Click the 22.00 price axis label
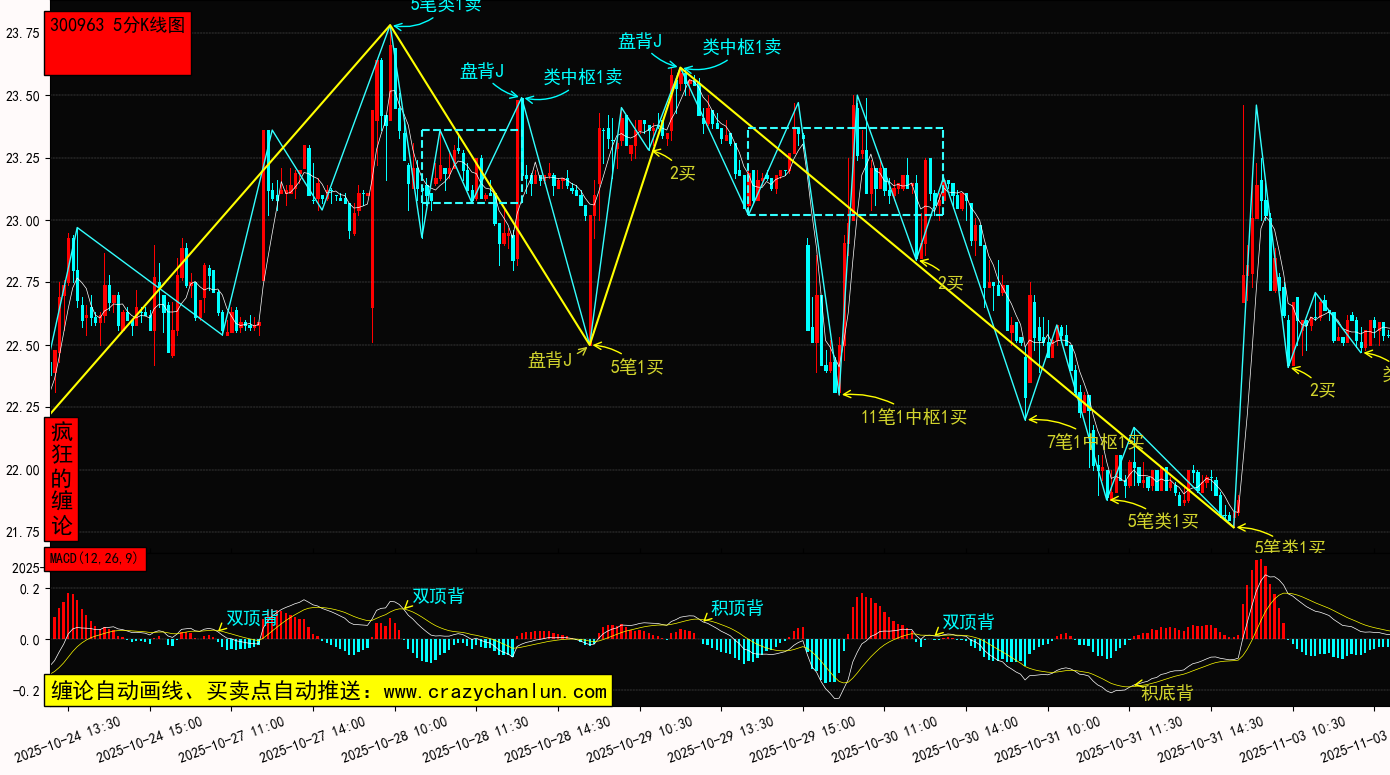Image resolution: width=1390 pixels, height=775 pixels. [x=22, y=470]
